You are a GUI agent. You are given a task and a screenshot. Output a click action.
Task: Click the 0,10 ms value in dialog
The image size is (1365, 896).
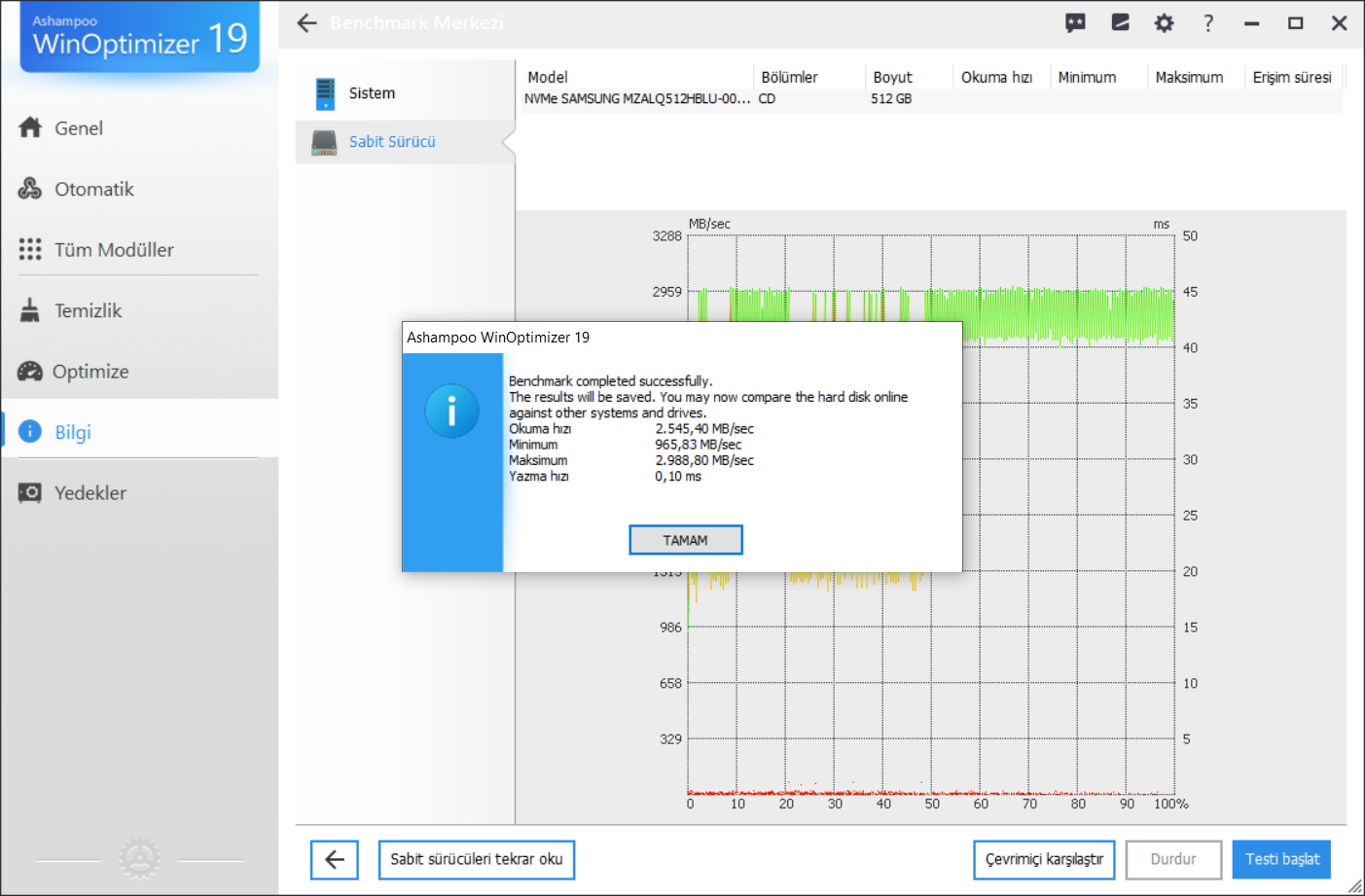(678, 476)
